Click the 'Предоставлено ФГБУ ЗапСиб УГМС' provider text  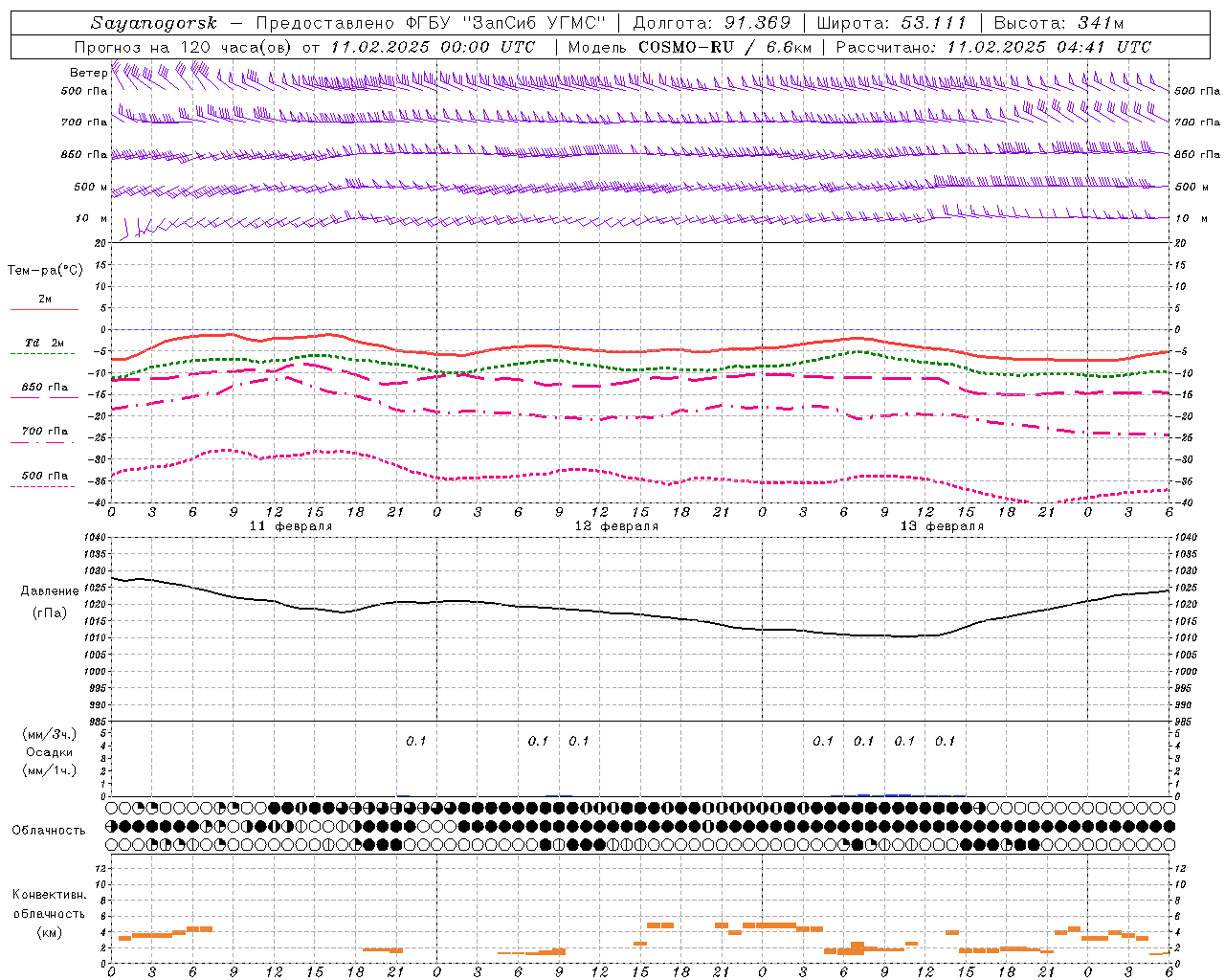430,23
